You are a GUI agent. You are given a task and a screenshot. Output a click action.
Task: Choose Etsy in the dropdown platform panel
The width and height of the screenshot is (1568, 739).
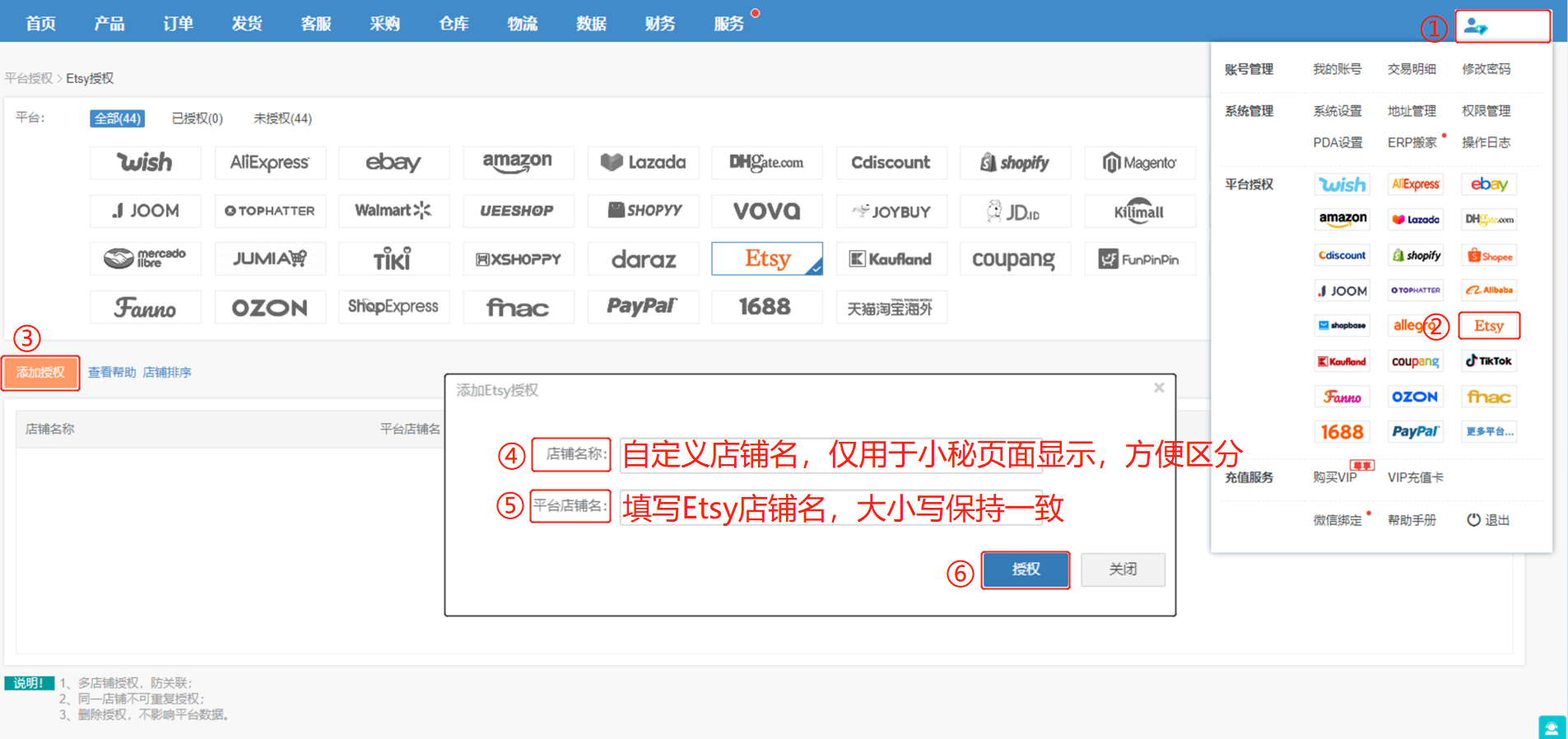(1489, 326)
